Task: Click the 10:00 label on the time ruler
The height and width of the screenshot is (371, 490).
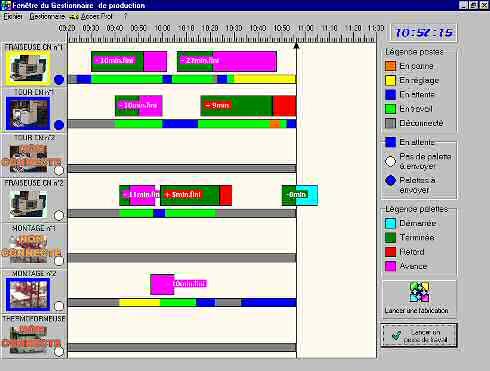Action: click(x=163, y=28)
